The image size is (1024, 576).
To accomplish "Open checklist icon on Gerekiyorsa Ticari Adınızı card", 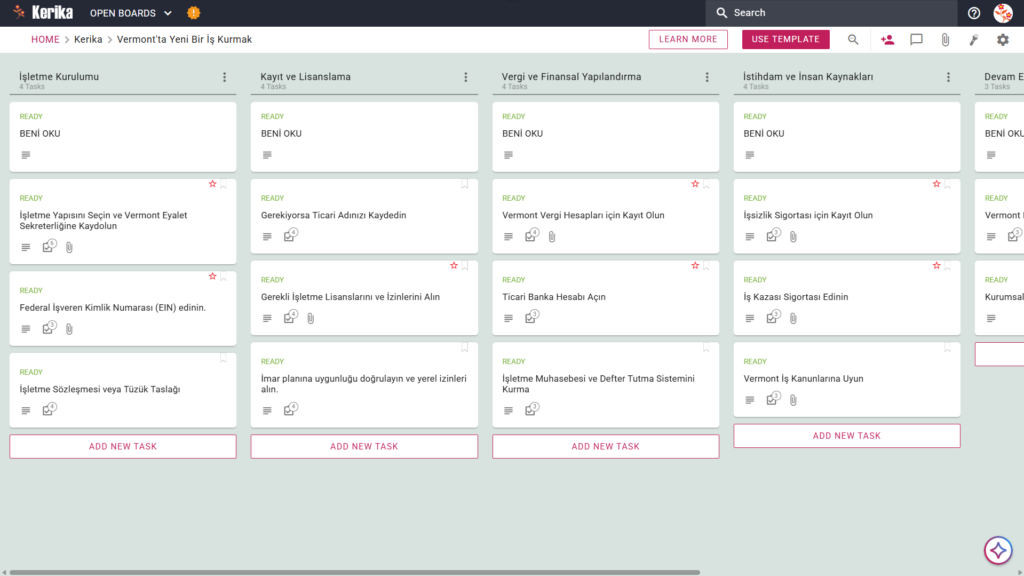I will click(x=290, y=235).
